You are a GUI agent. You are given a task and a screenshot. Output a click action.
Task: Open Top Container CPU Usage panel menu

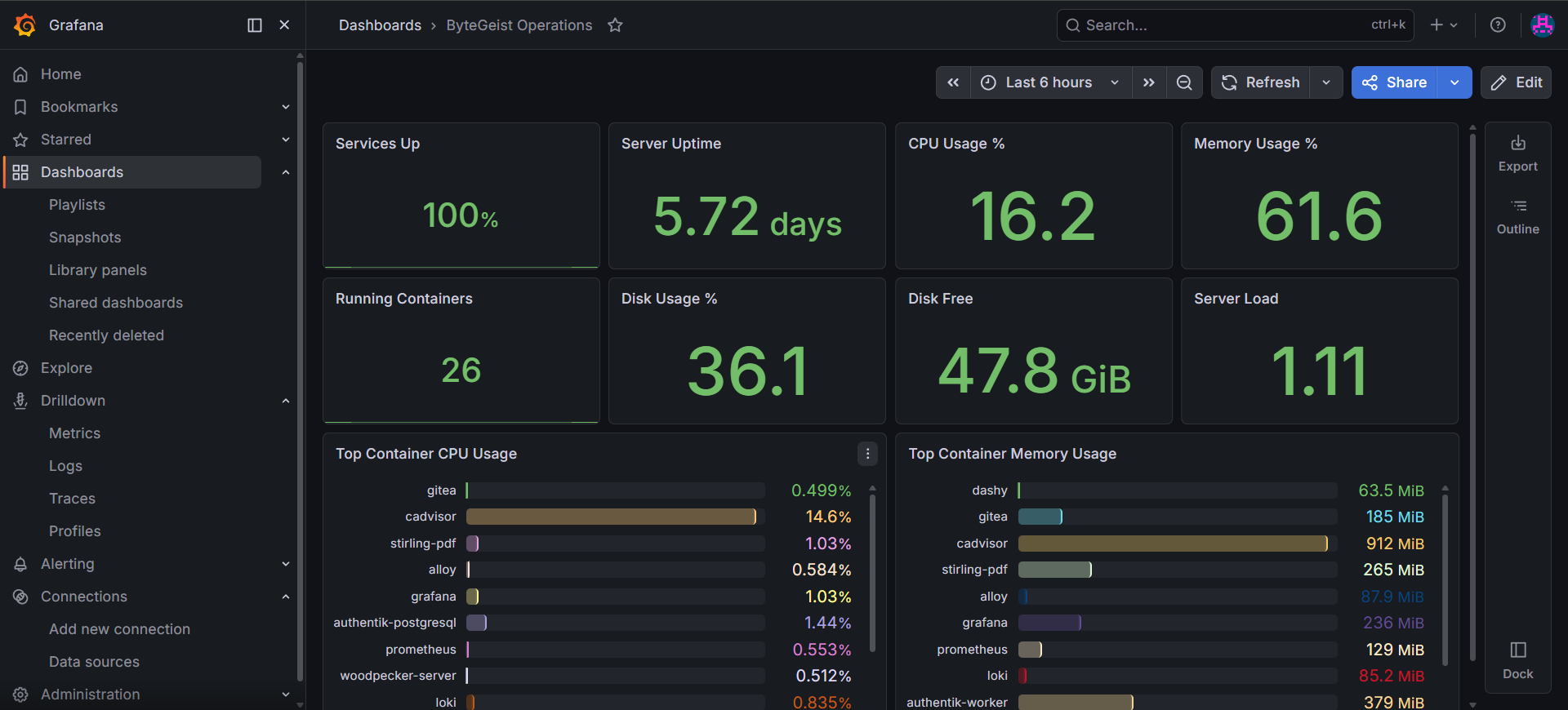click(x=867, y=454)
